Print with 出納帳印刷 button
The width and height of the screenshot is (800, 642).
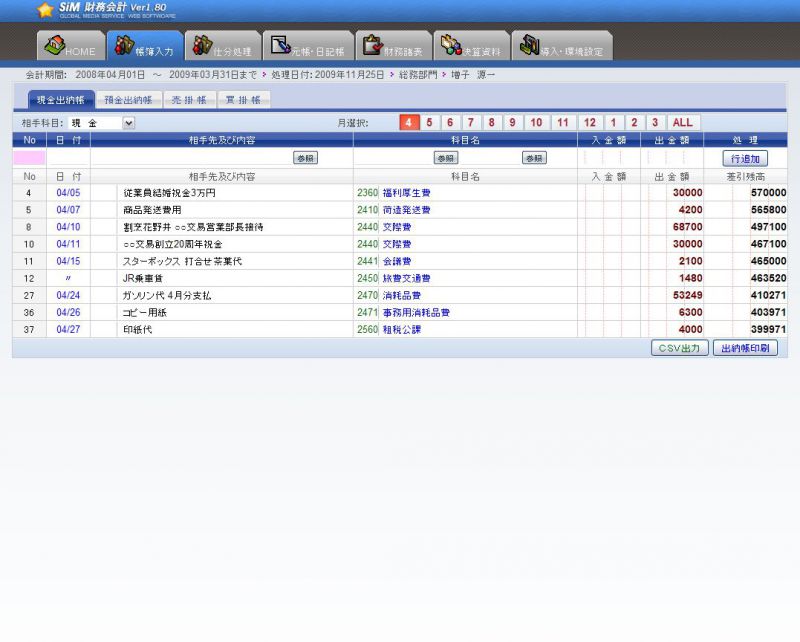[744, 348]
